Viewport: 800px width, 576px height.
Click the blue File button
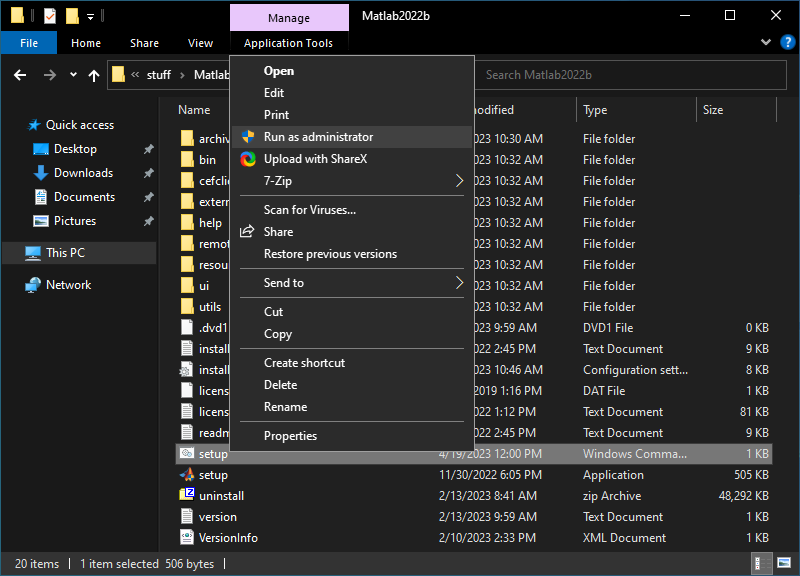click(x=29, y=43)
